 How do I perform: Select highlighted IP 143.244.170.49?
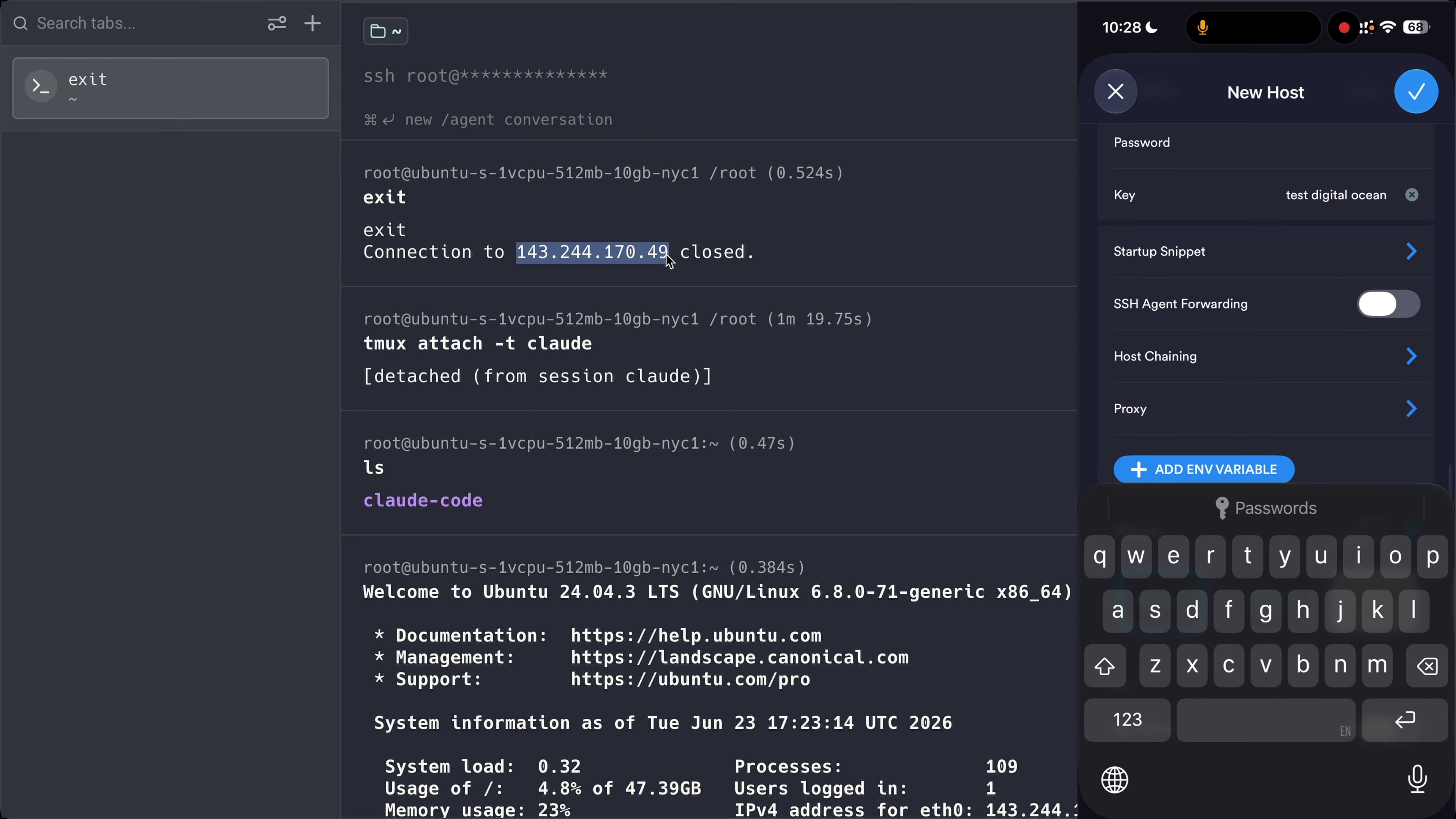(592, 252)
